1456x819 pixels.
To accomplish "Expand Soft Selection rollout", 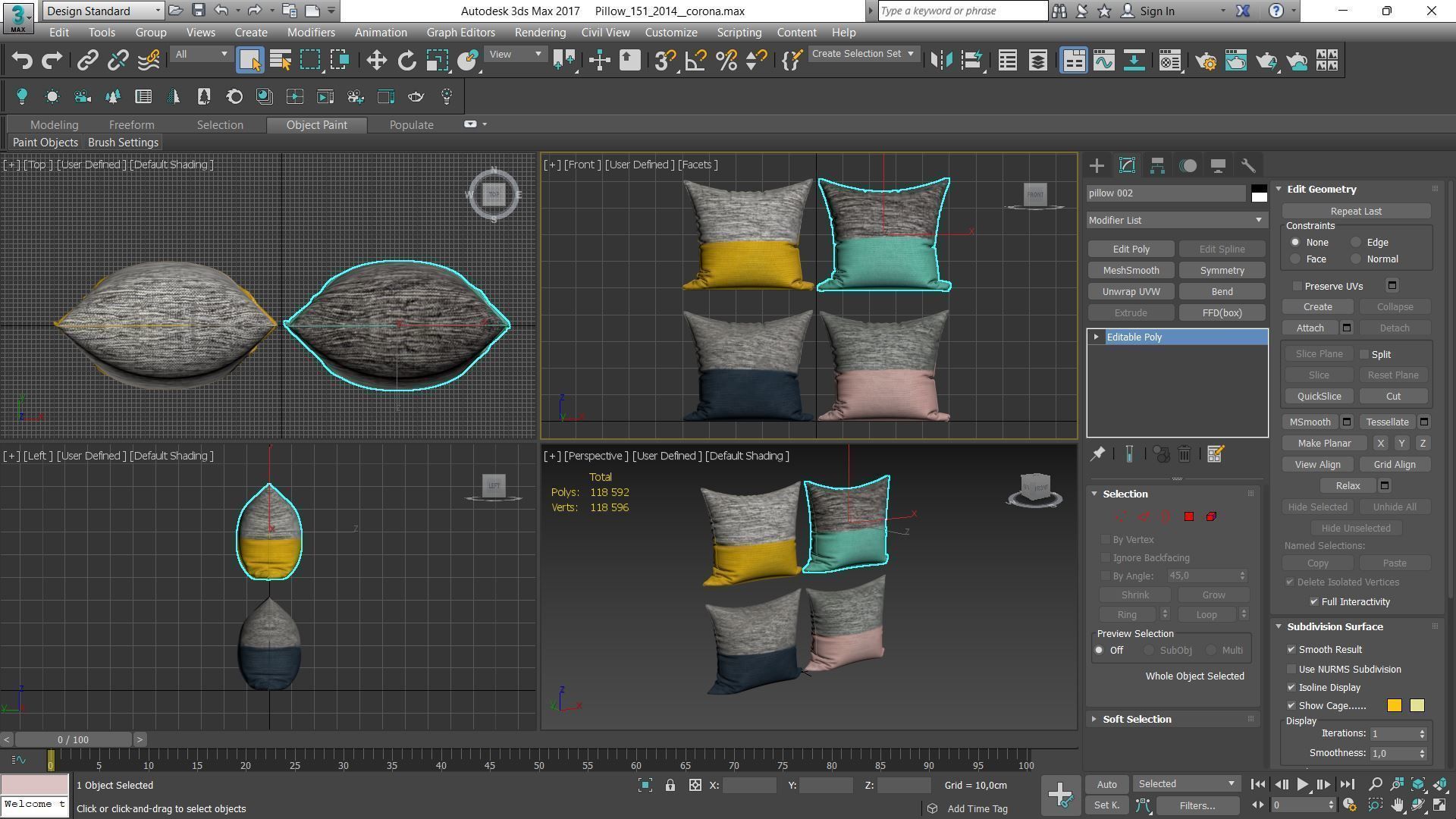I will (x=1137, y=719).
